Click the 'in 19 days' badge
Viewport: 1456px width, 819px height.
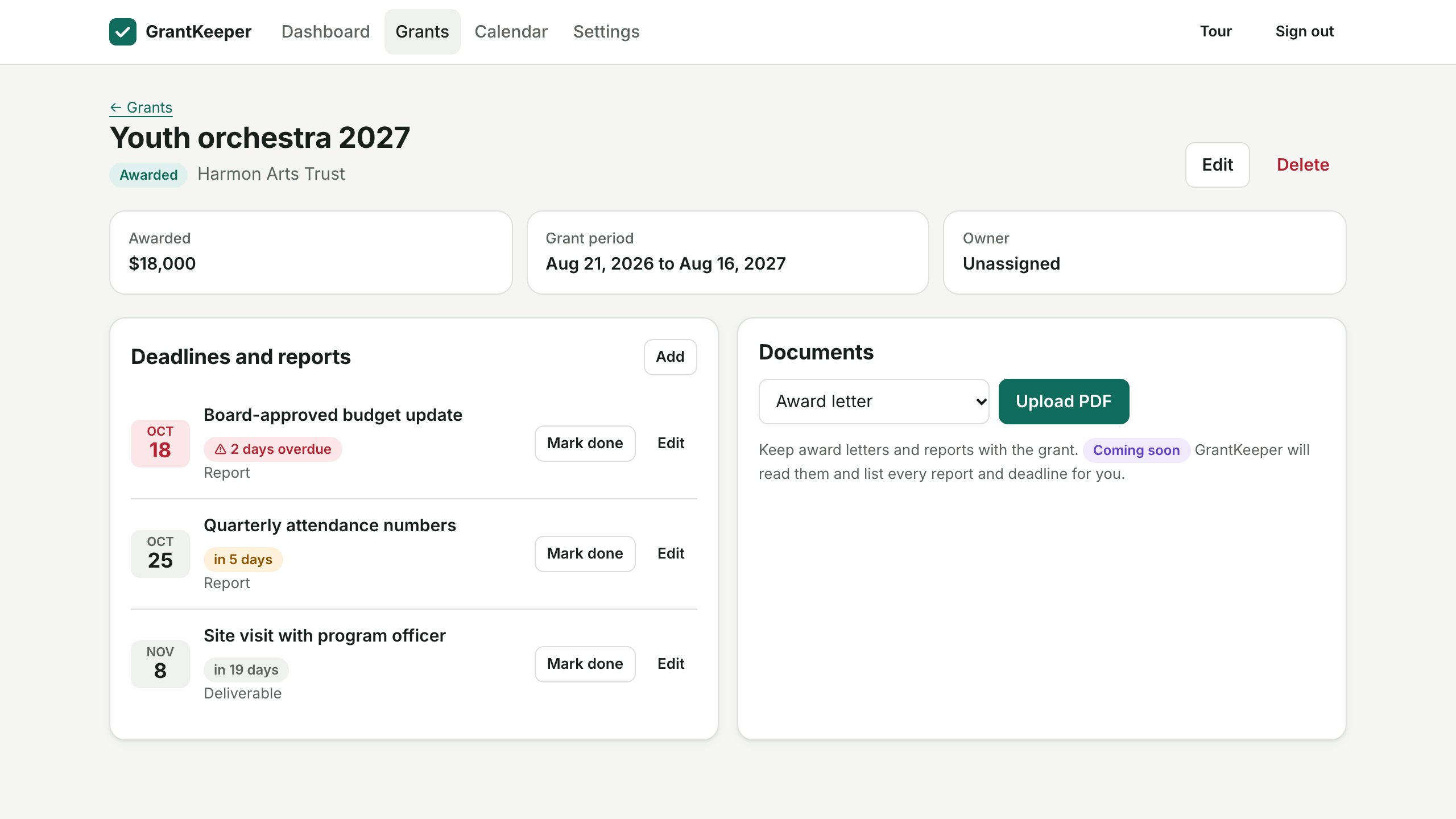point(246,670)
